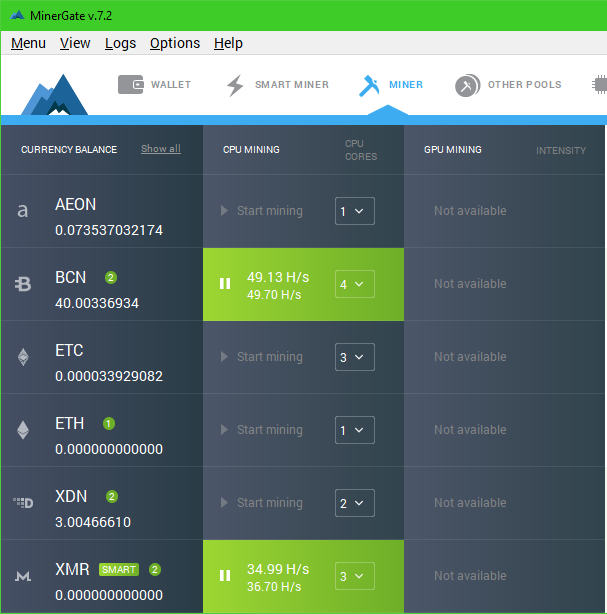Click the XMR currency name
Viewport: 607px width, 614px height.
tap(72, 569)
